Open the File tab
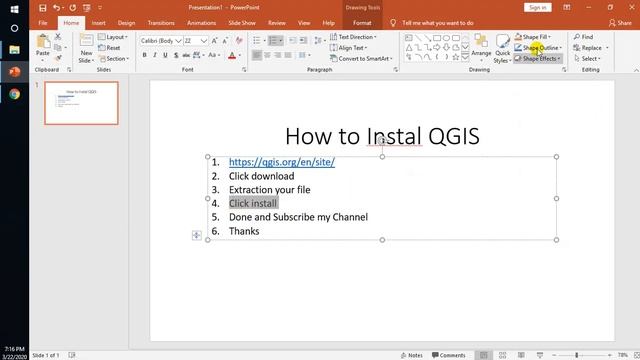This screenshot has height=360, width=640. tap(43, 23)
